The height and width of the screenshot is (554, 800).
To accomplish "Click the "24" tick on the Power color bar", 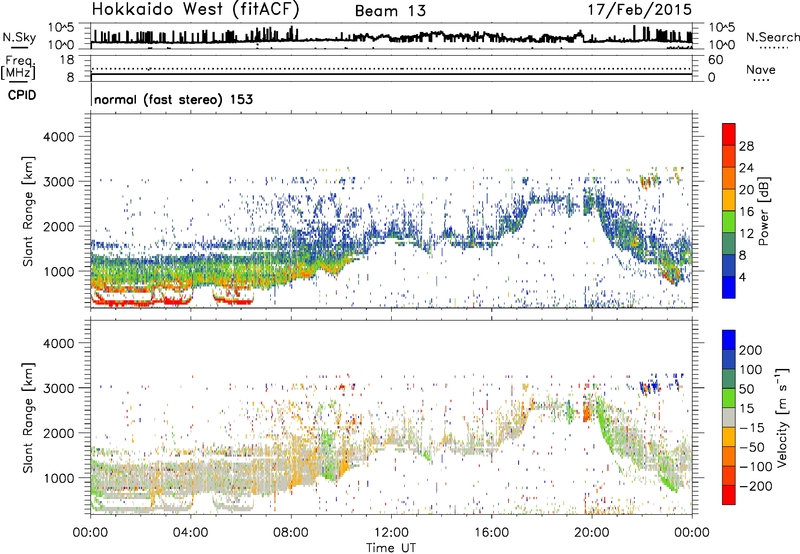I will point(746,168).
